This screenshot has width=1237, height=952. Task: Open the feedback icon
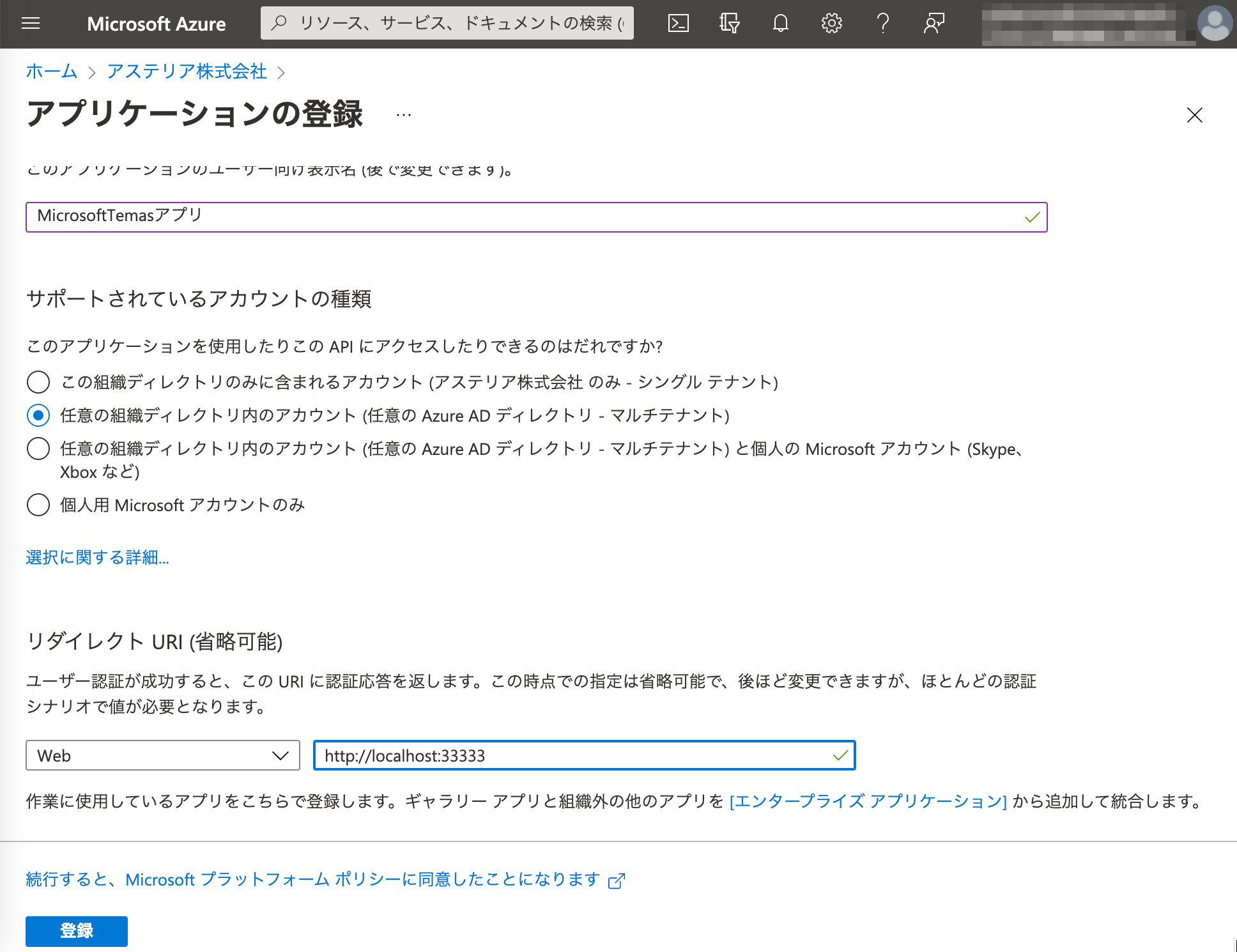tap(934, 24)
